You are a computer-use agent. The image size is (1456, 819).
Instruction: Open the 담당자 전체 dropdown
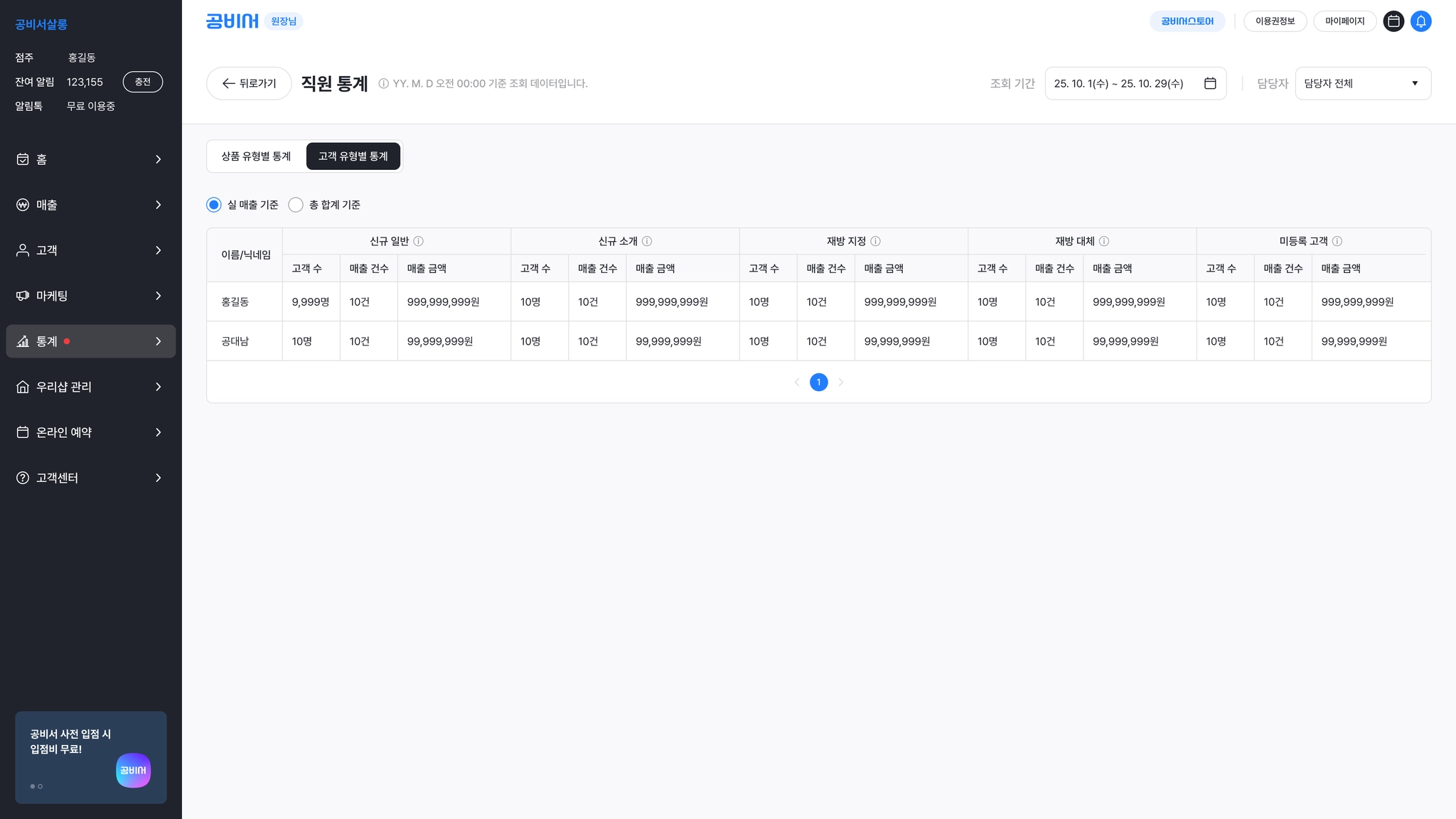1362,83
